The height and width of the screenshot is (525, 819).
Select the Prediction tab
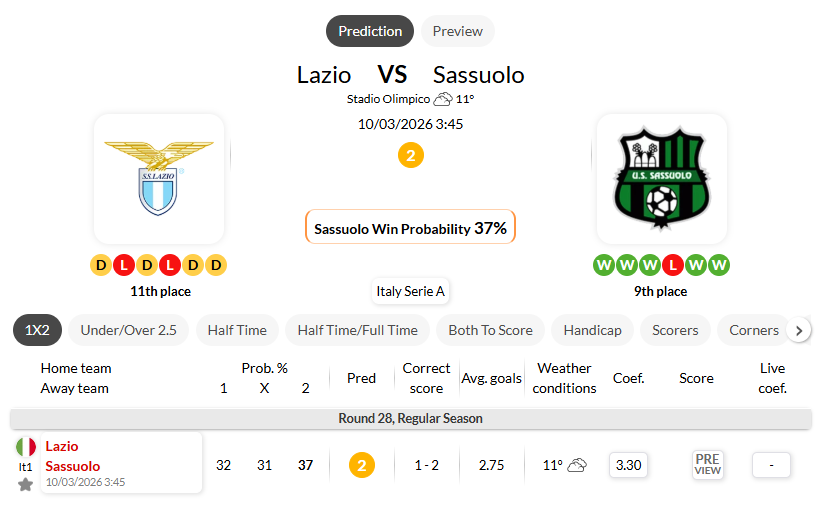click(x=370, y=31)
